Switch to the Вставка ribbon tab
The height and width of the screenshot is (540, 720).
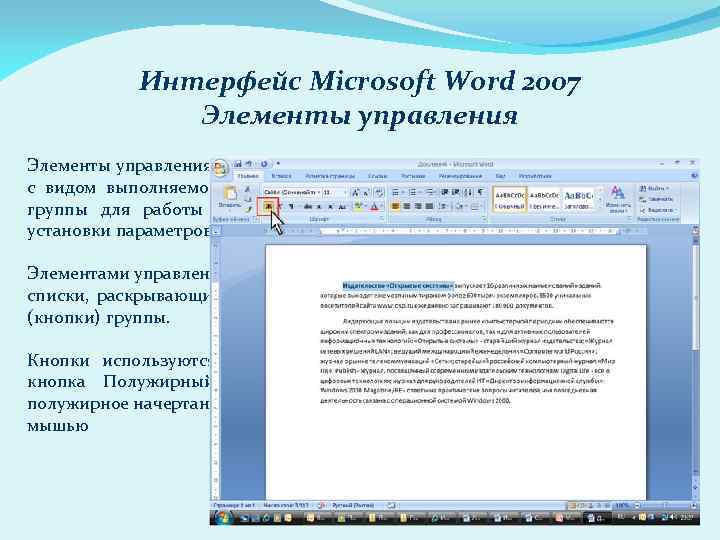coord(281,176)
